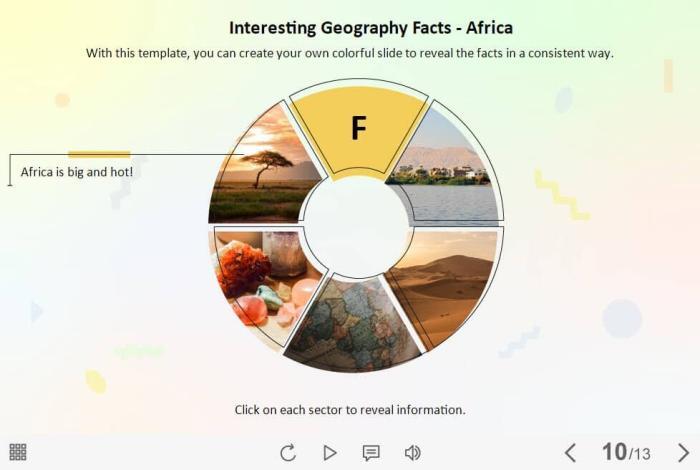Go to the next slide arrow
Viewport: 700px width, 470px height.
coord(684,453)
